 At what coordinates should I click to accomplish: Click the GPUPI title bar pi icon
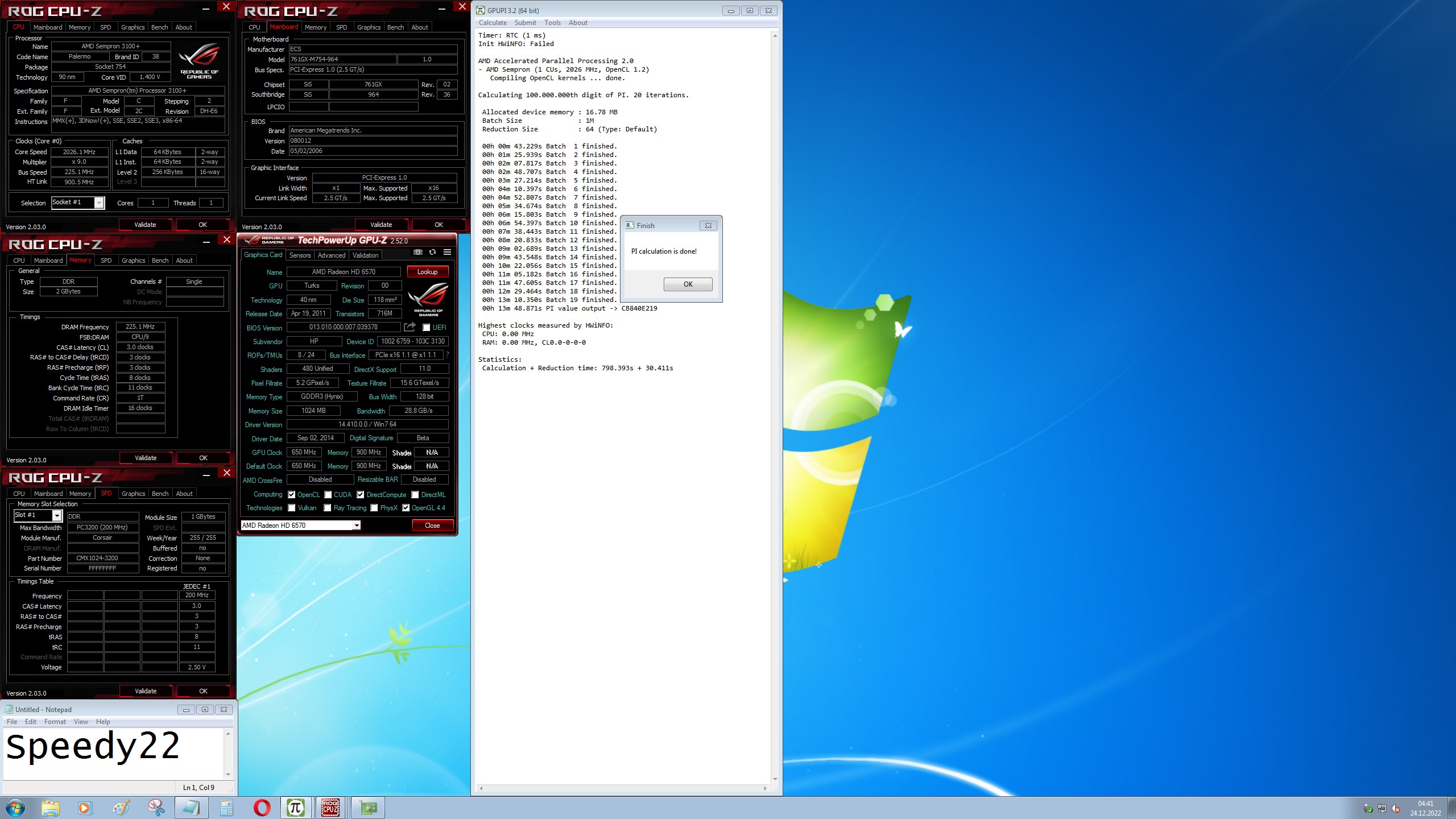coord(481,10)
